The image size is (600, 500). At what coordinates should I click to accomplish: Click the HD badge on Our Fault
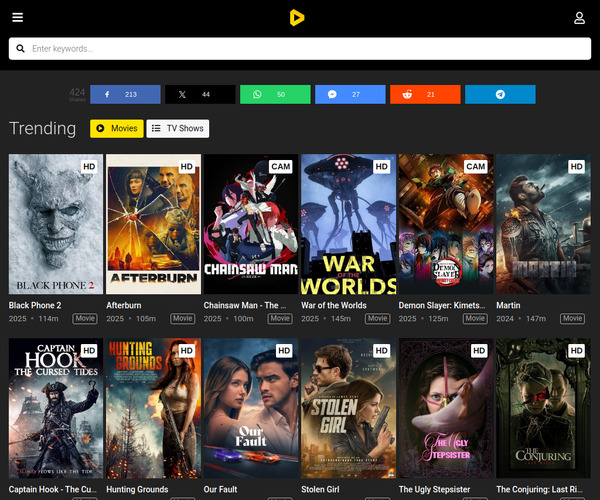(284, 350)
